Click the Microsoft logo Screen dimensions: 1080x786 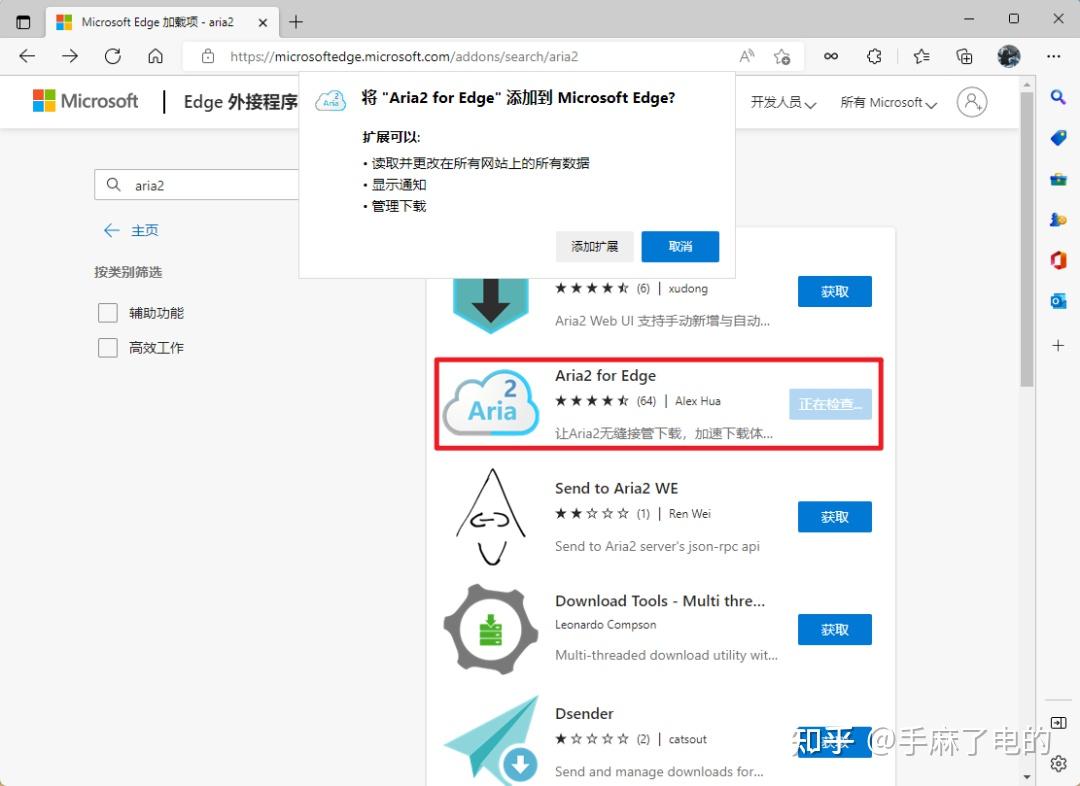point(85,101)
